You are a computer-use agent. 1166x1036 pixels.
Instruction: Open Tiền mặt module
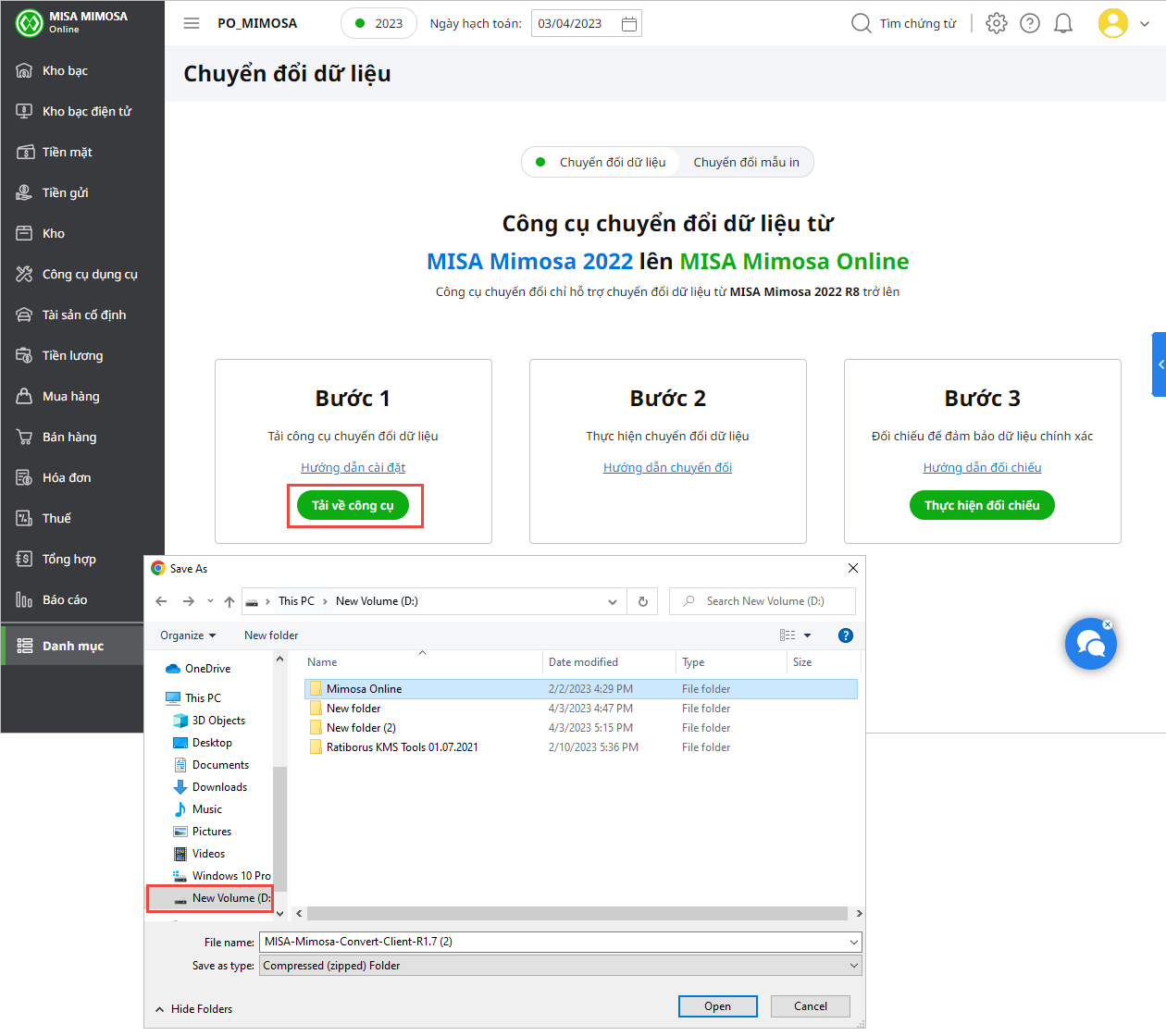(82, 152)
